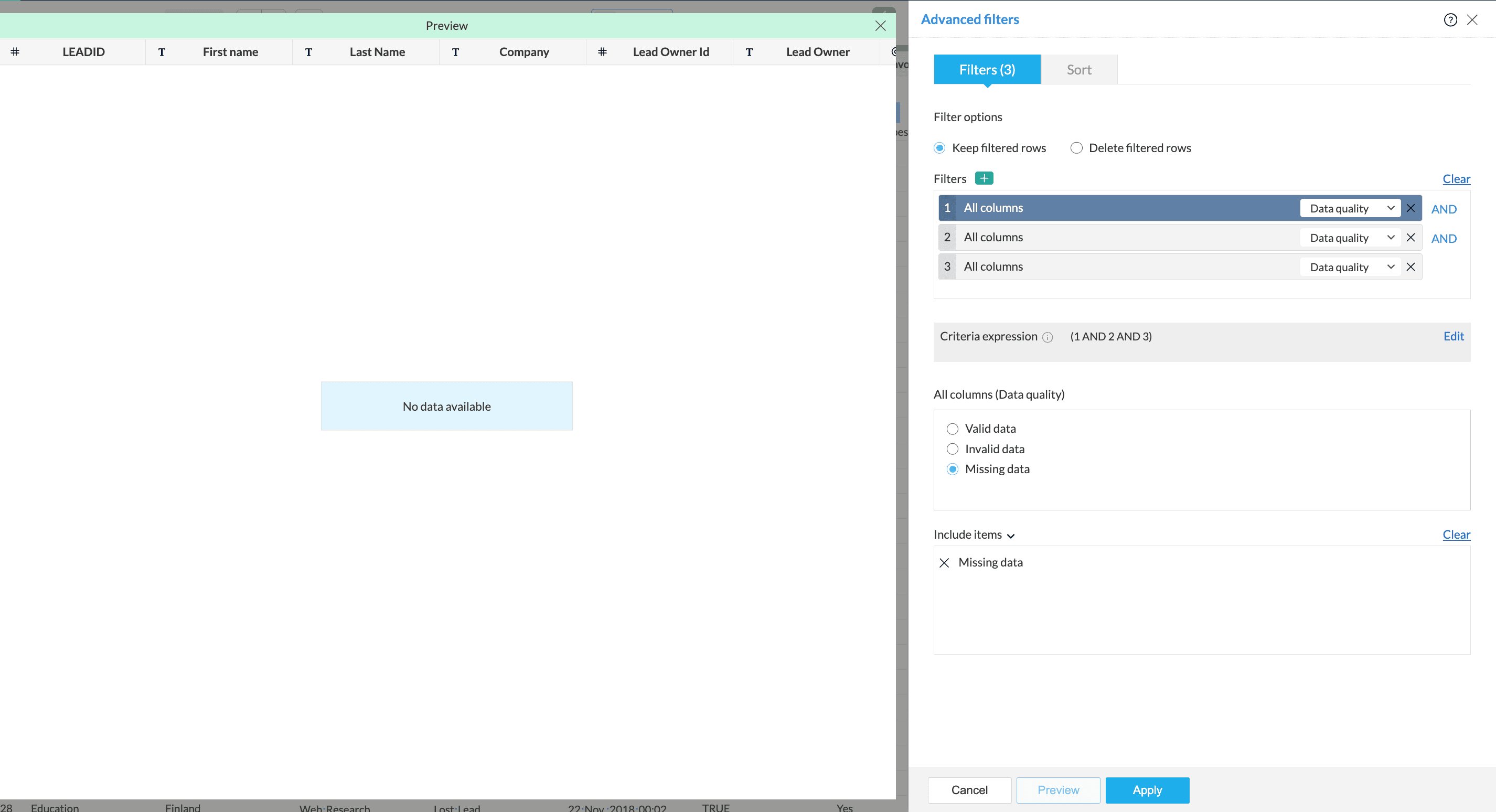Remove filter 2 with its X icon
Image resolution: width=1496 pixels, height=812 pixels.
click(1410, 238)
